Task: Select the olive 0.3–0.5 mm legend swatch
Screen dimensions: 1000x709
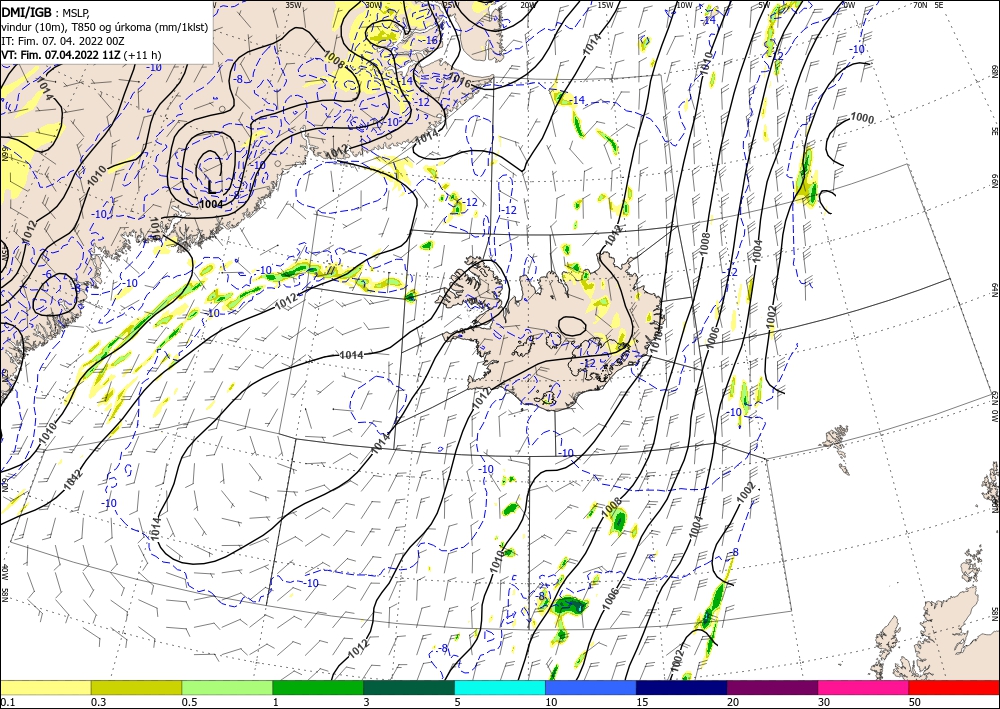Action: tap(136, 687)
